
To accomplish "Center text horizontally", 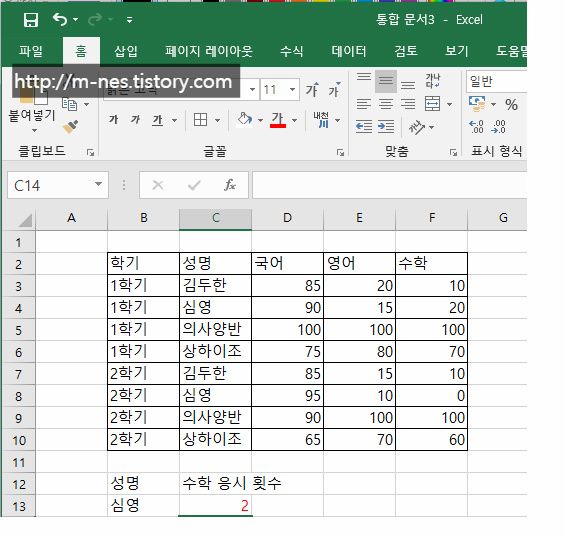I will [386, 104].
